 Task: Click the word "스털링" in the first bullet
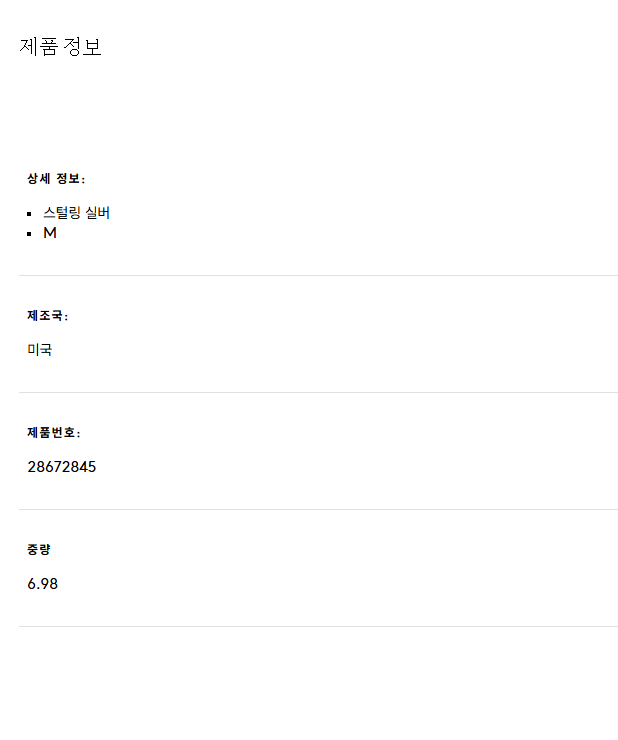tap(62, 213)
